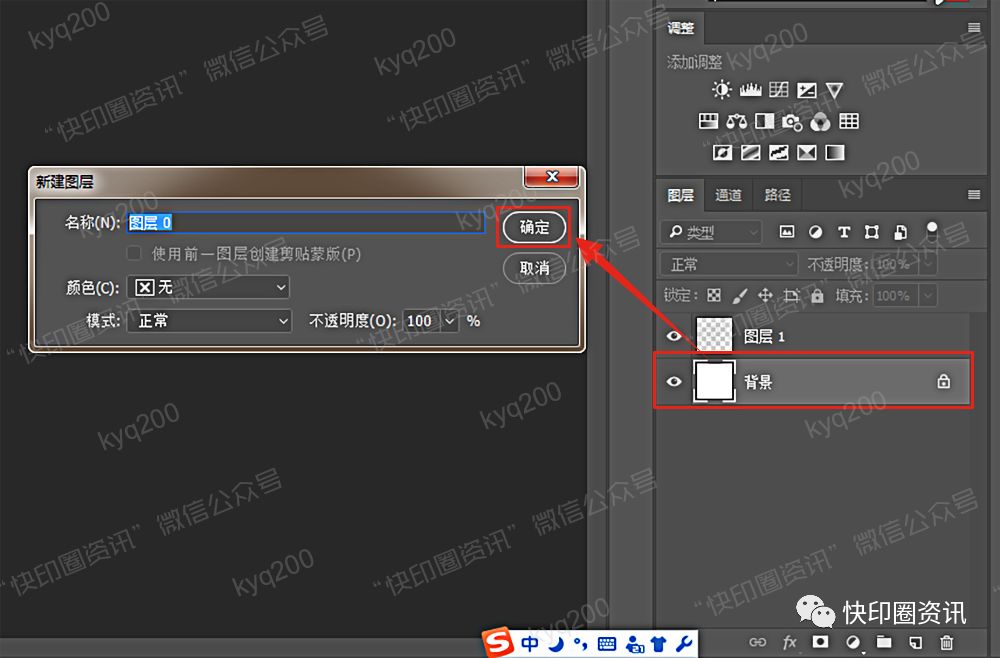
Task: Open the 颜色 dropdown in dialog
Action: tap(209, 288)
